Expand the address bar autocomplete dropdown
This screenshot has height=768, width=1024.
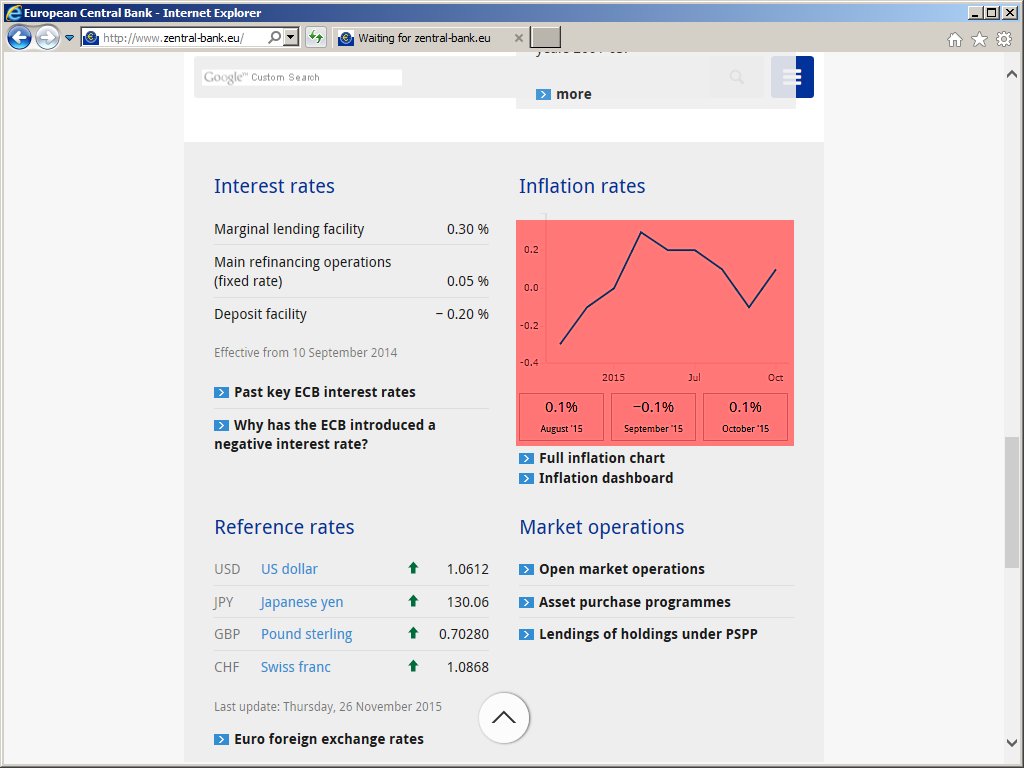coord(291,38)
